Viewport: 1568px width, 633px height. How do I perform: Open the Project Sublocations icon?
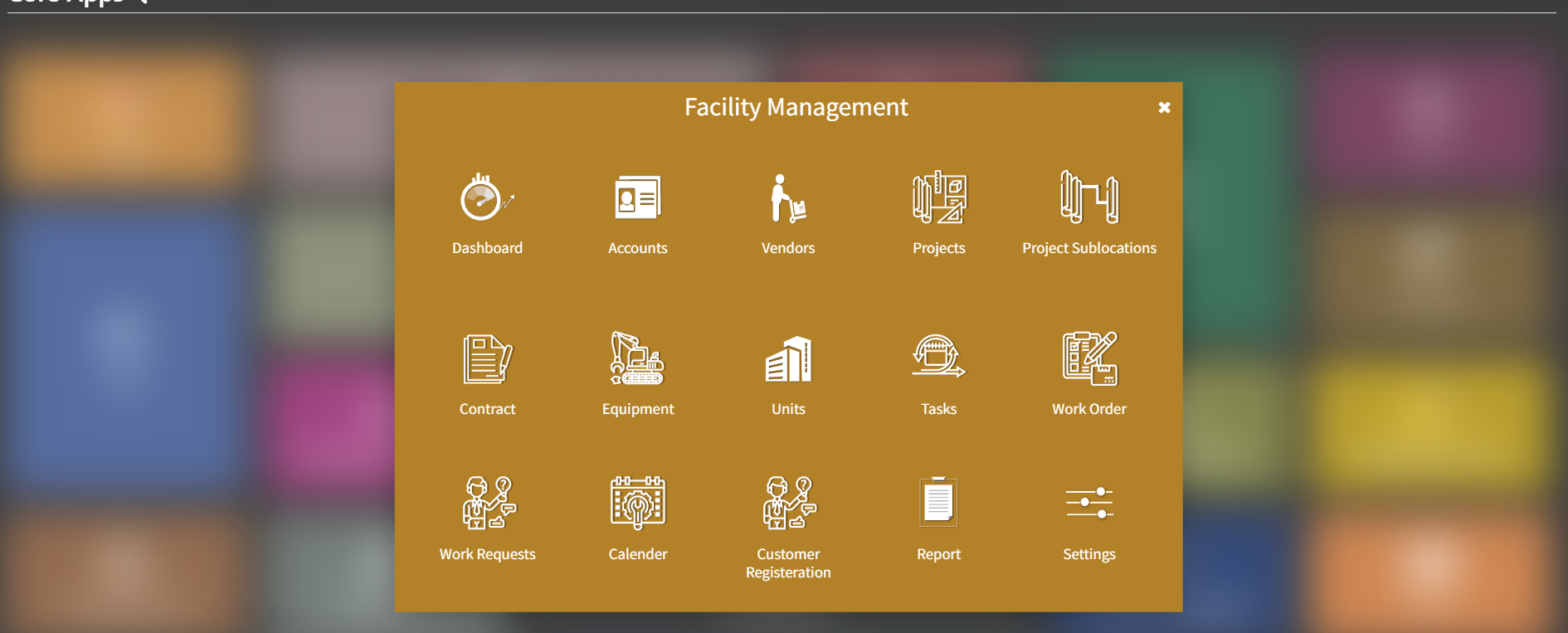1088,198
